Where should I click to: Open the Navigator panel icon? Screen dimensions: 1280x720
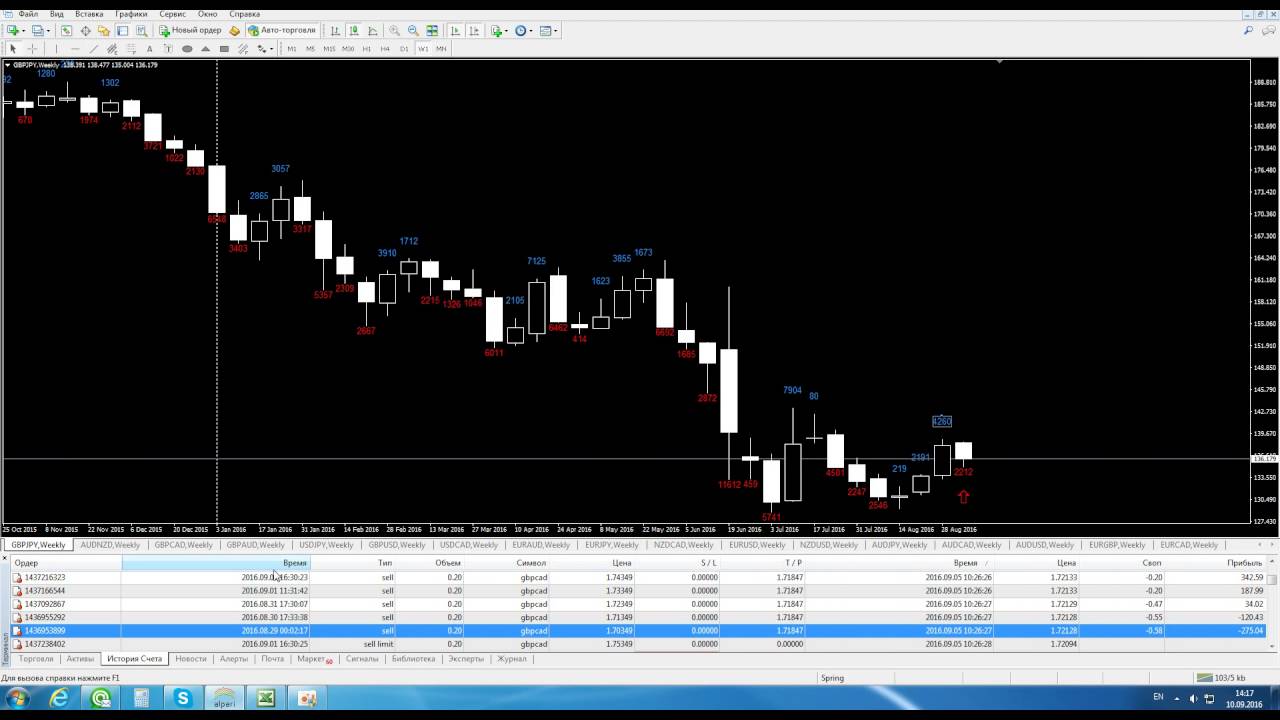coord(104,30)
